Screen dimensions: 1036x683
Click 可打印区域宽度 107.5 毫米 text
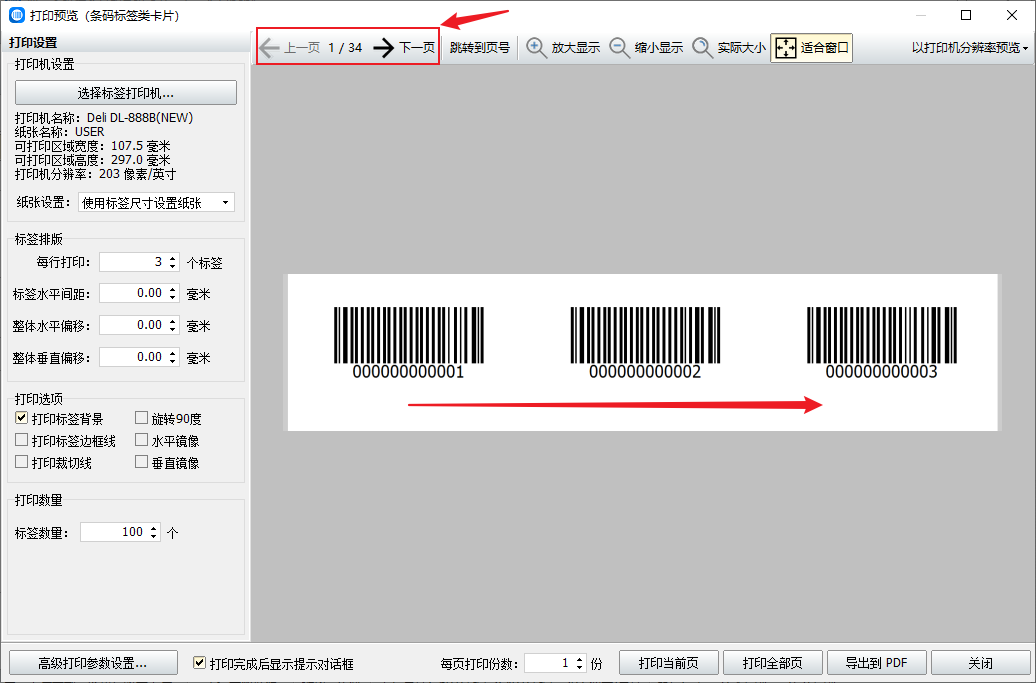click(92, 146)
